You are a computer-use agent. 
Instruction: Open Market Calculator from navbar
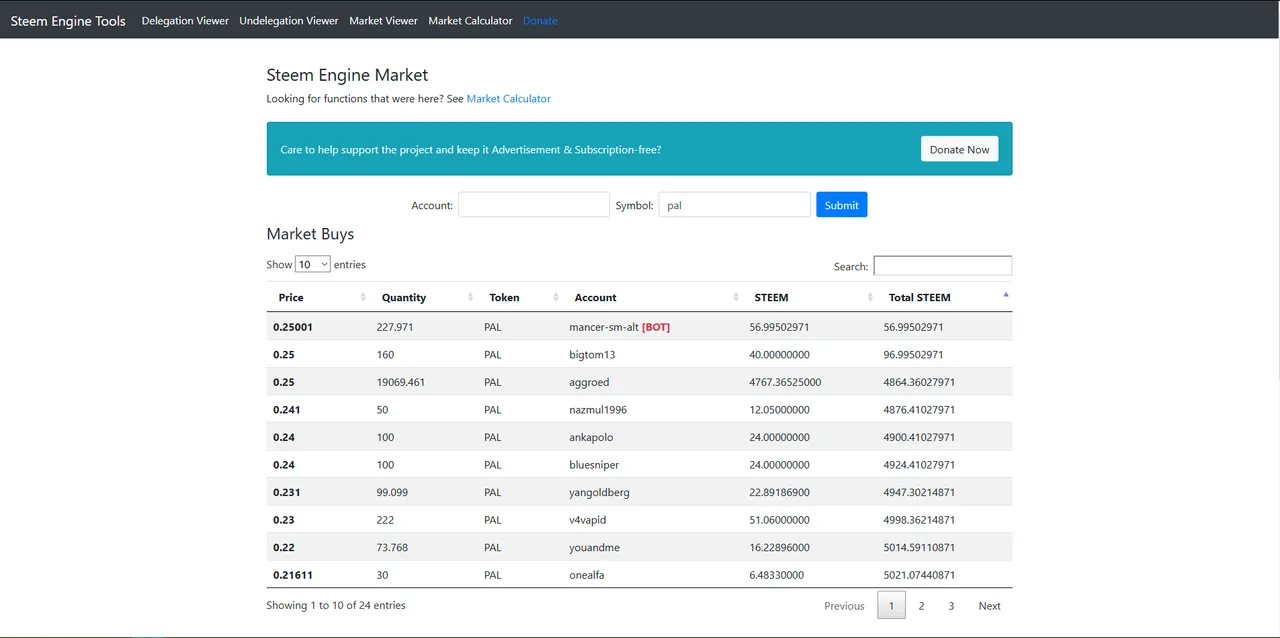[x=470, y=20]
